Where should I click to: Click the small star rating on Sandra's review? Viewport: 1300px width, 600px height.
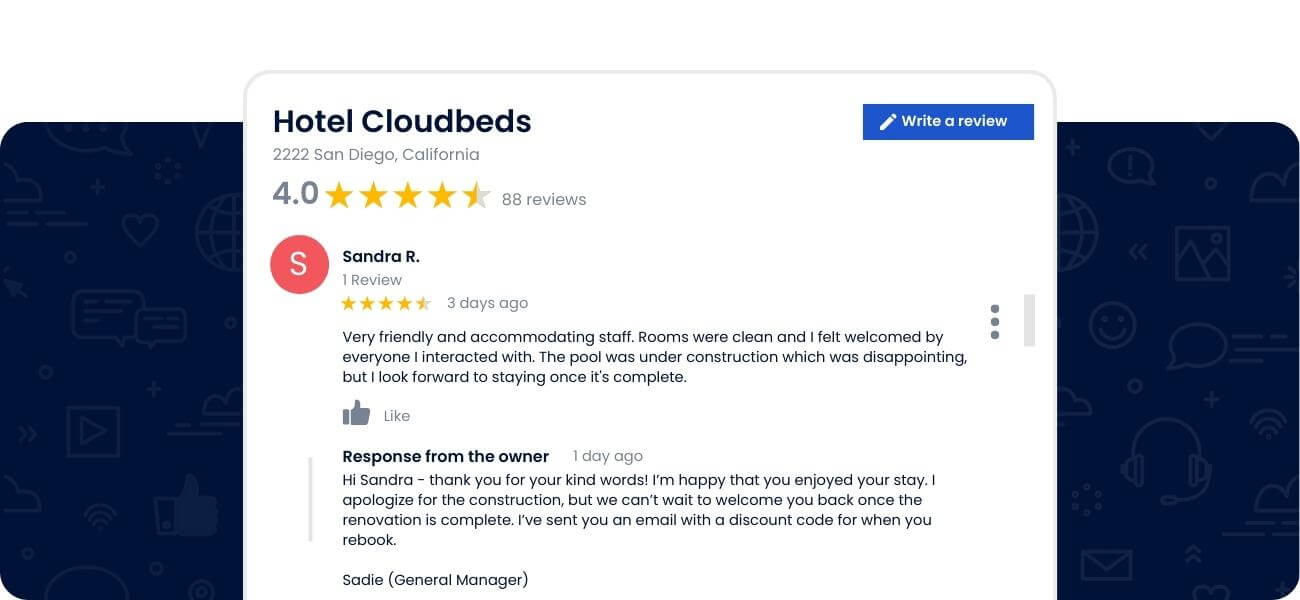(x=386, y=303)
